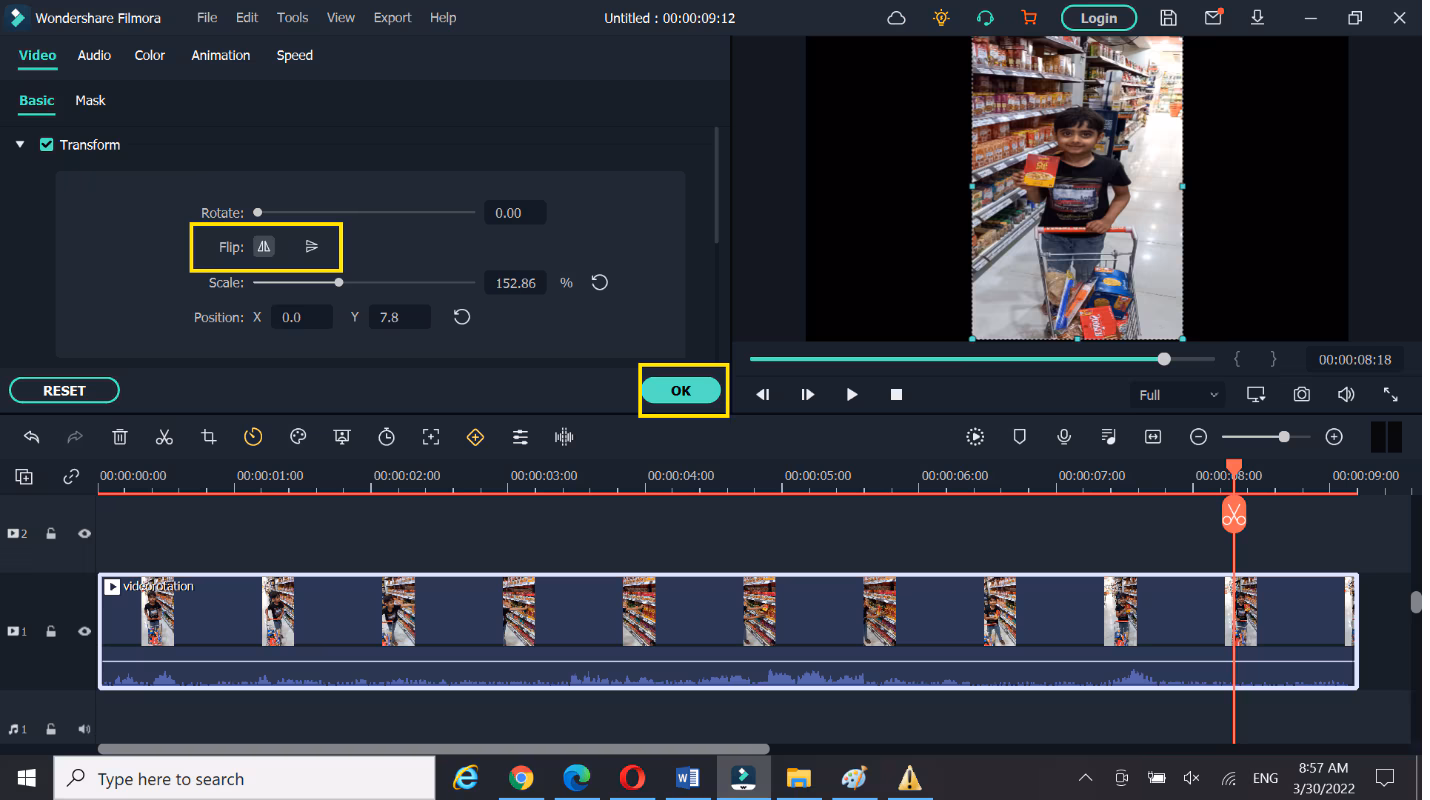Flip the clip vertically
The width and height of the screenshot is (1430, 800).
click(311, 246)
